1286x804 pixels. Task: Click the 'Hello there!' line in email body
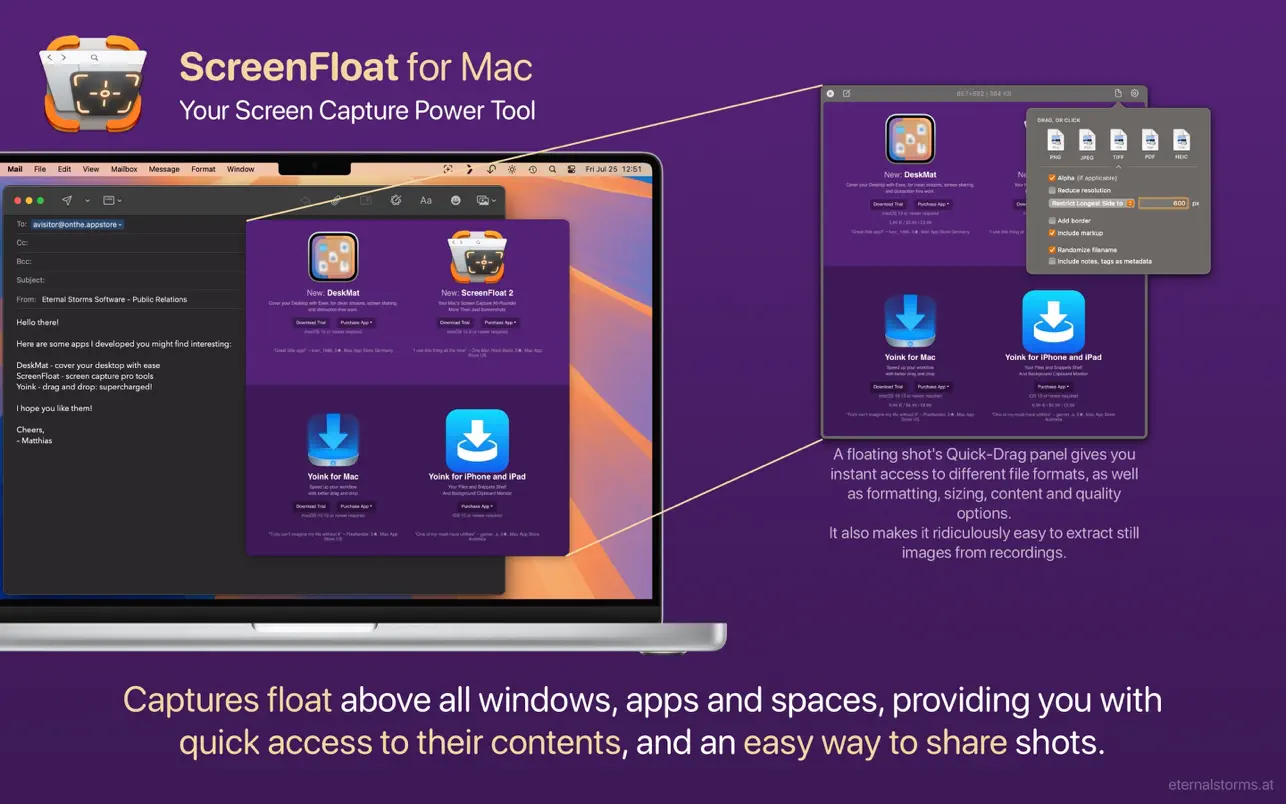[38, 322]
